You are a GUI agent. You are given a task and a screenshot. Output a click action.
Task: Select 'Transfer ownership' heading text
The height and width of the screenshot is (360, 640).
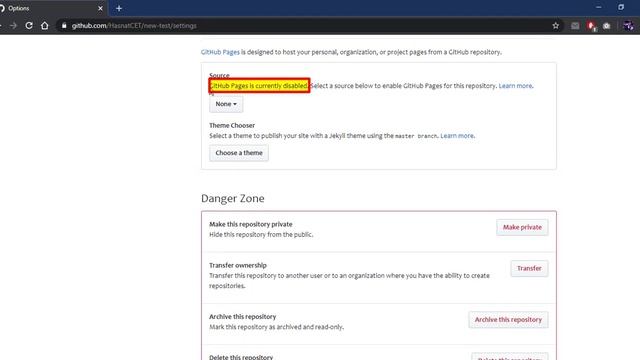pos(238,265)
